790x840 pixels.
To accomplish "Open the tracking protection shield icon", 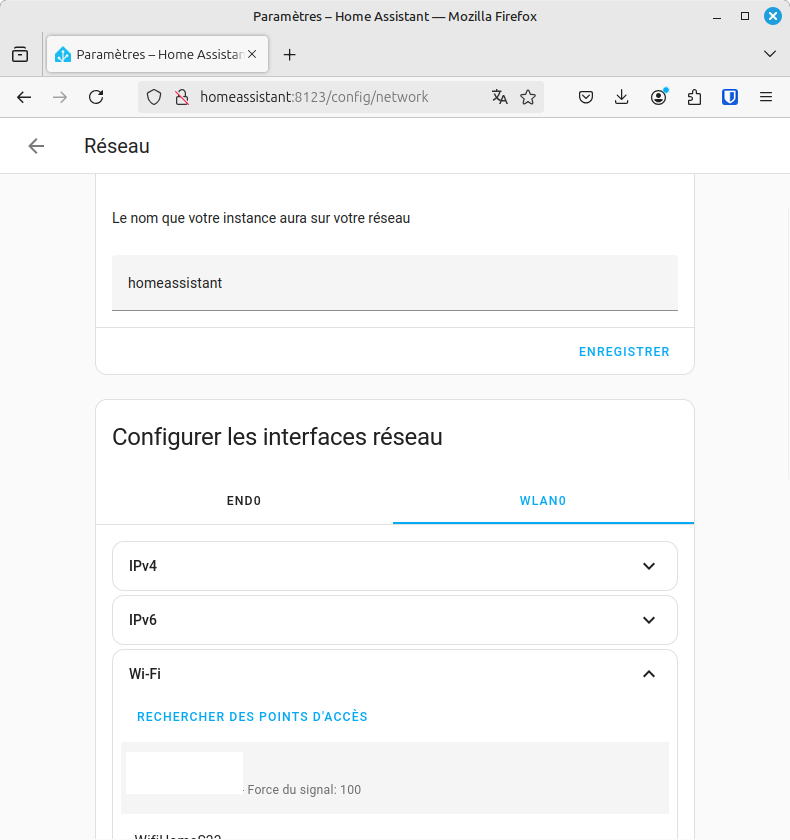I will point(154,97).
